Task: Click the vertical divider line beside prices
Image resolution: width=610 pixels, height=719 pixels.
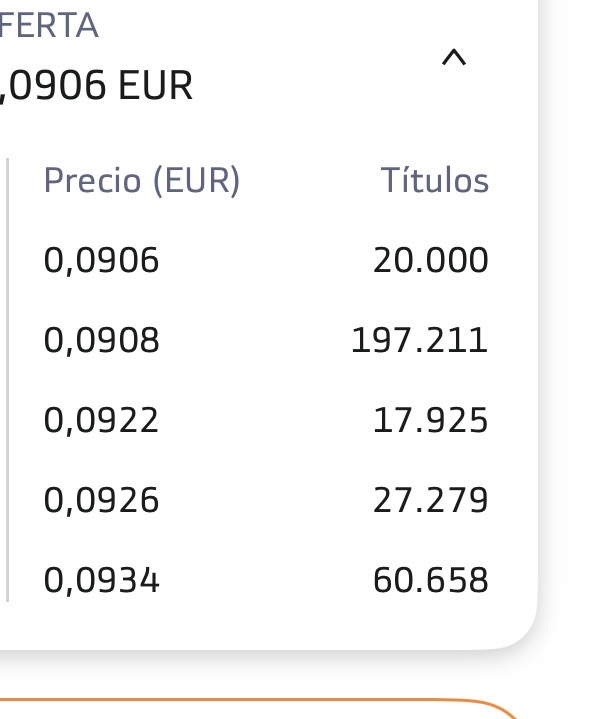Action: [7, 380]
